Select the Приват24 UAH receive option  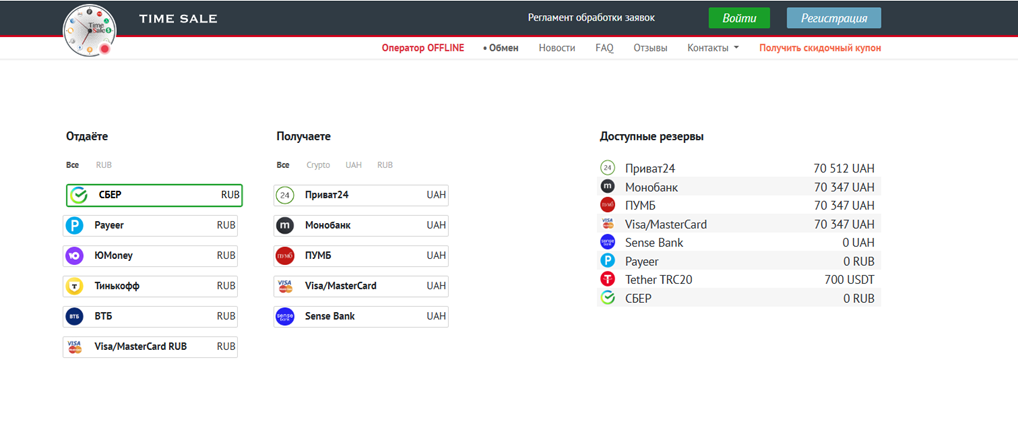coord(361,195)
